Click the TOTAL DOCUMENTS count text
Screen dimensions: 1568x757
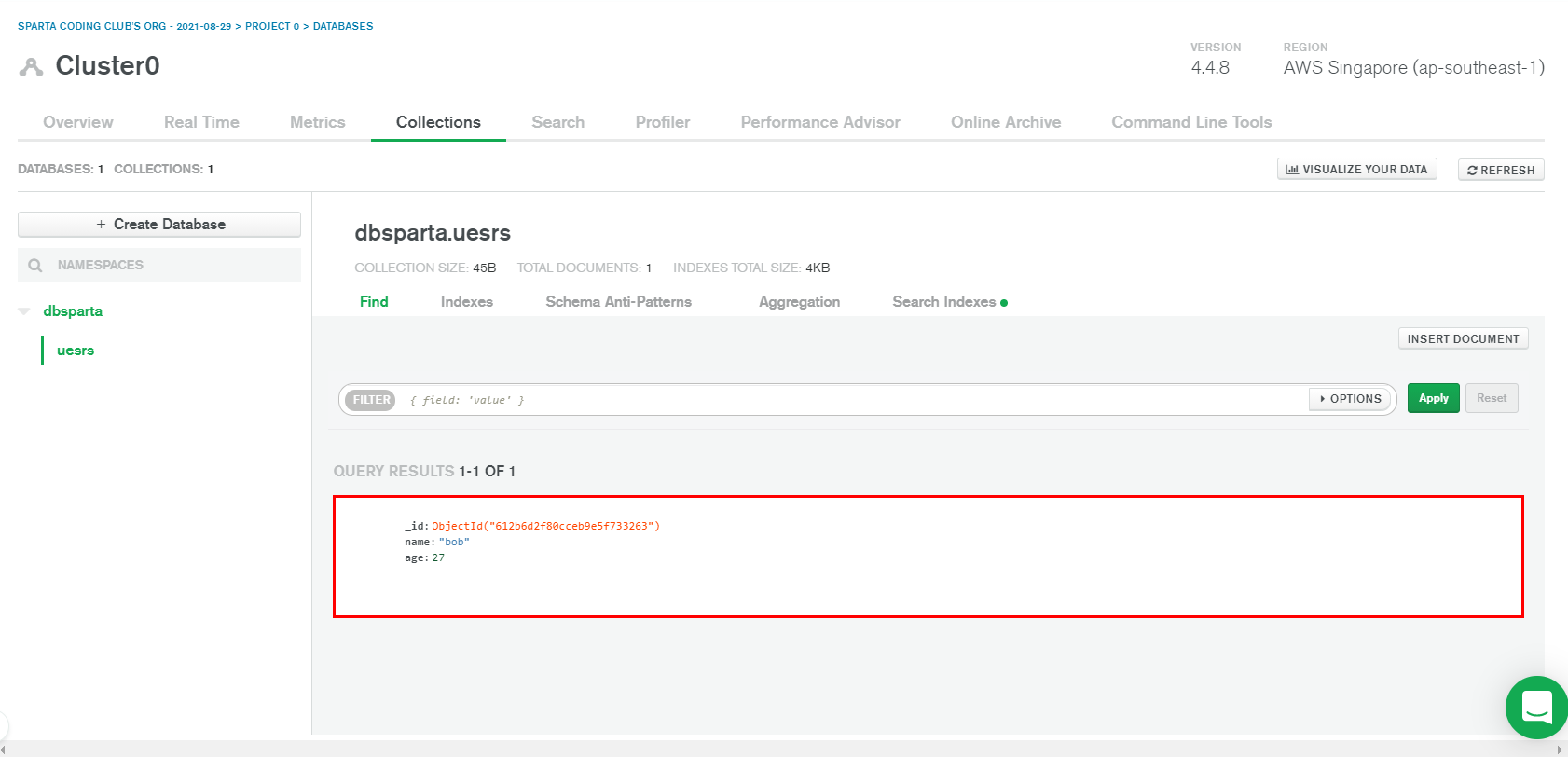tap(585, 268)
